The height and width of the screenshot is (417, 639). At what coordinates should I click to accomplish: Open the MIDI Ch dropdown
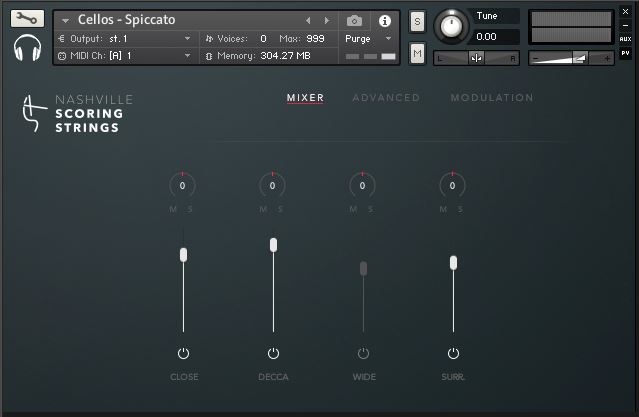(126, 56)
